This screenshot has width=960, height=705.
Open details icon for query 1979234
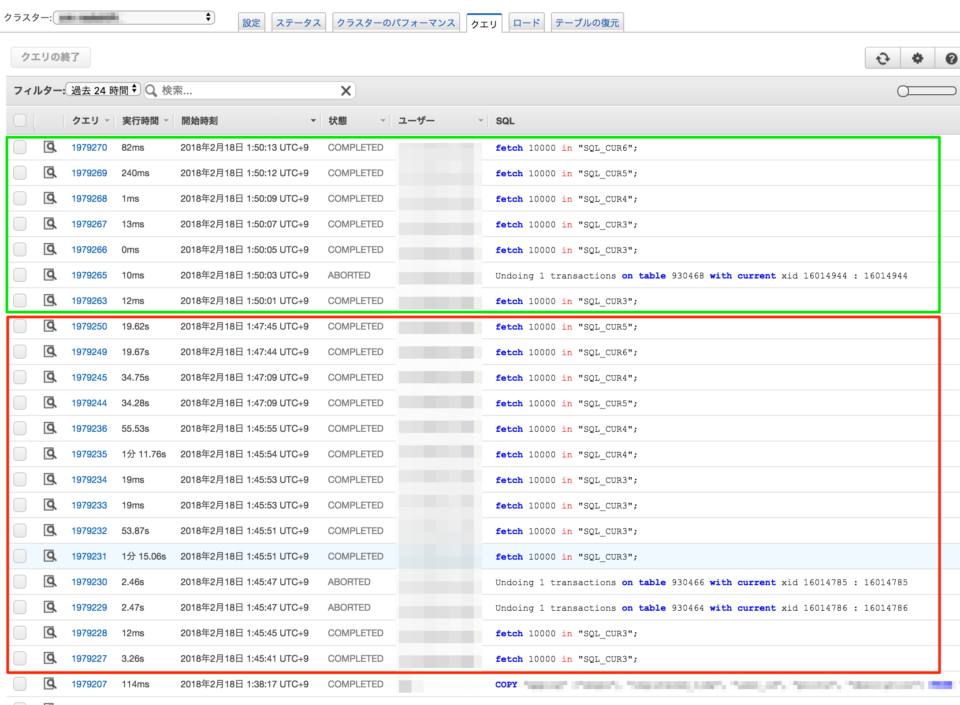(x=50, y=479)
